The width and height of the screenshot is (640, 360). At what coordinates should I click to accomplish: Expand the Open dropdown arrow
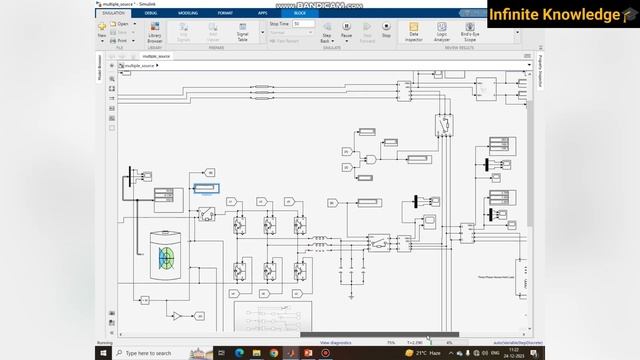click(135, 24)
